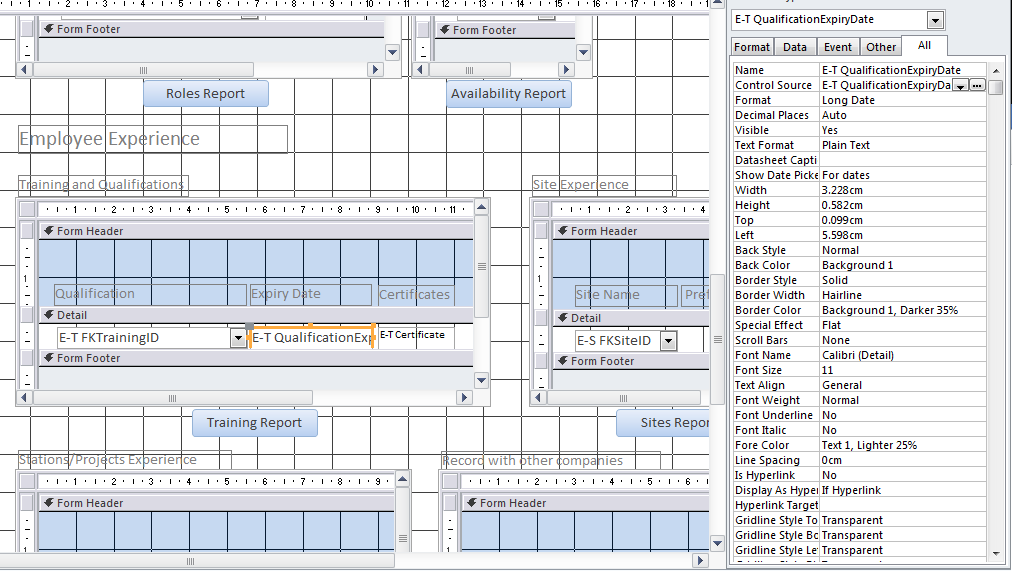Click the Availability Report button
Image resolution: width=1012 pixels, height=571 pixels.
tap(509, 94)
